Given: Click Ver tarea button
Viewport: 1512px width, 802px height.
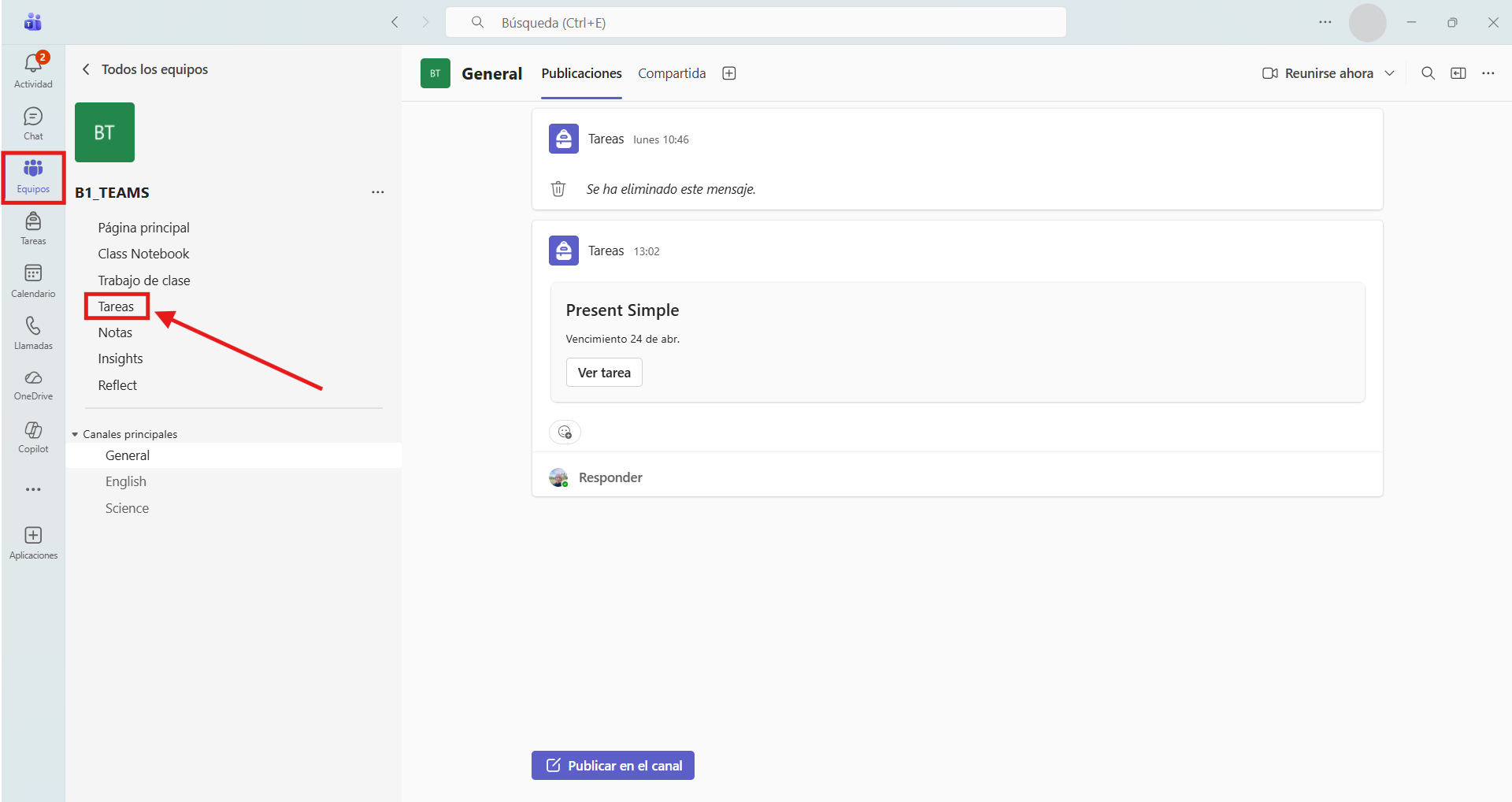Looking at the screenshot, I should [x=604, y=373].
